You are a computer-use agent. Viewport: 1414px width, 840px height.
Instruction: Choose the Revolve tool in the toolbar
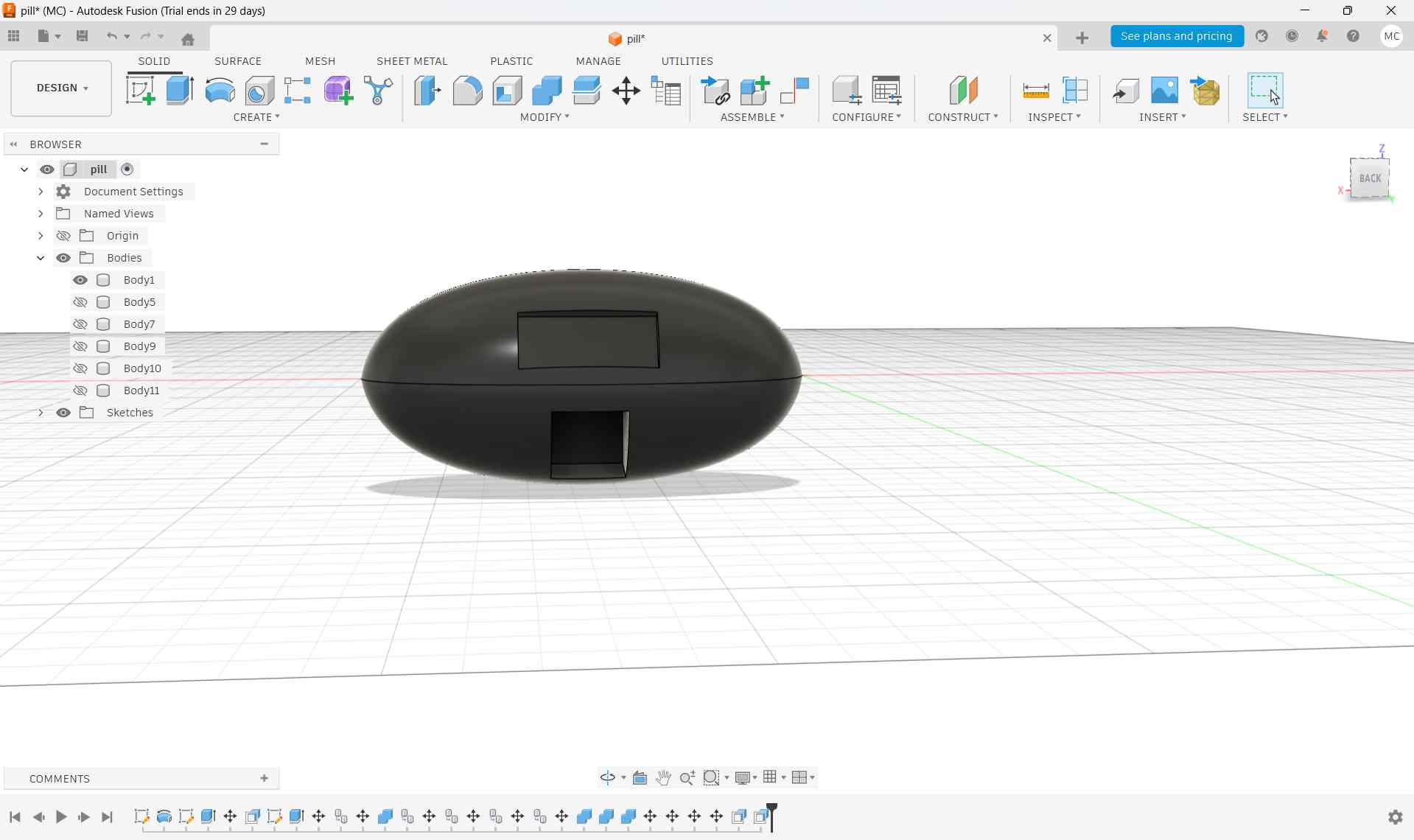point(220,91)
